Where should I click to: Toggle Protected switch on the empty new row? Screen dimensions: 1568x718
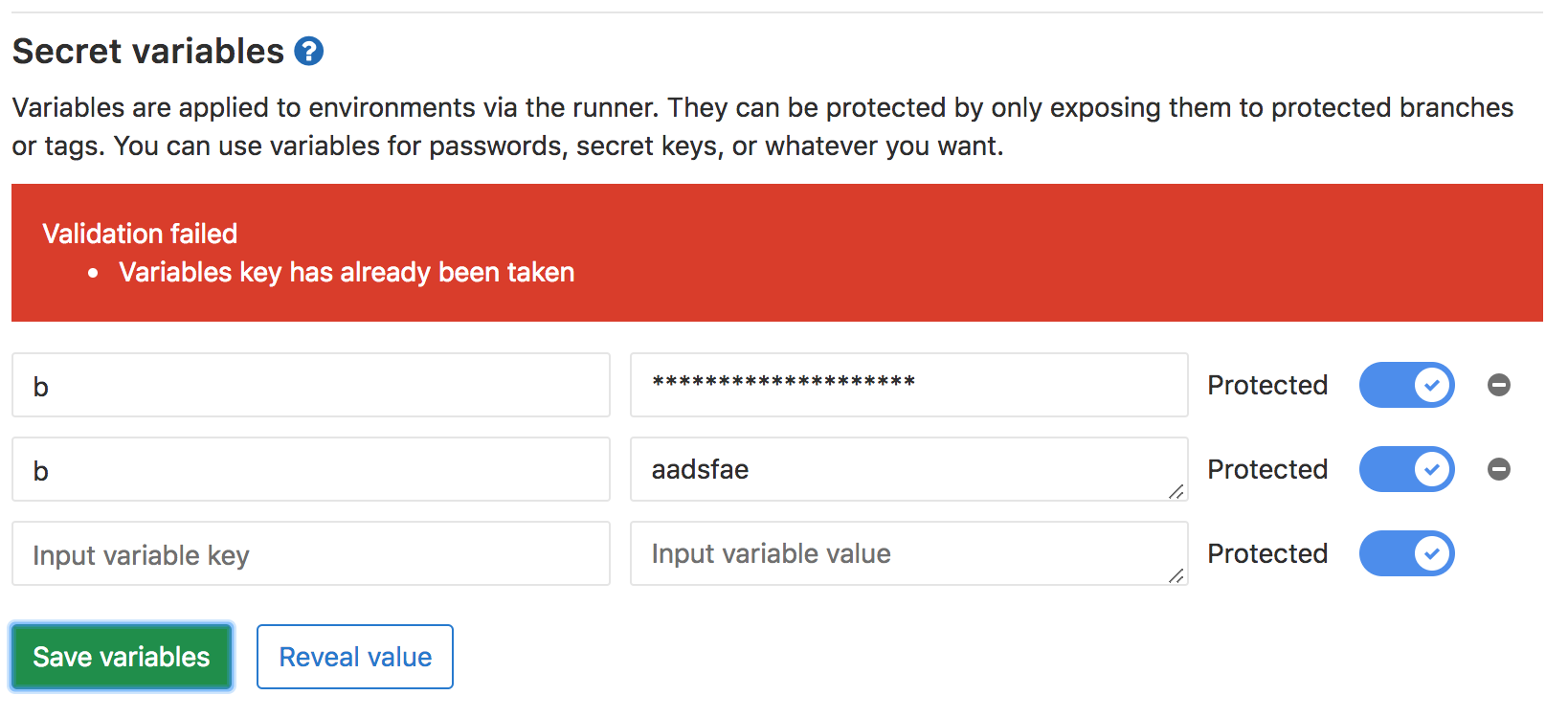point(1406,553)
